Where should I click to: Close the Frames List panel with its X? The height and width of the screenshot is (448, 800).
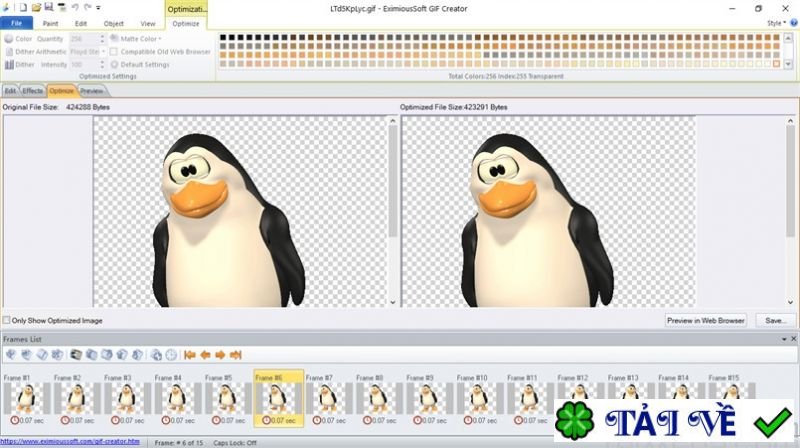pos(793,339)
